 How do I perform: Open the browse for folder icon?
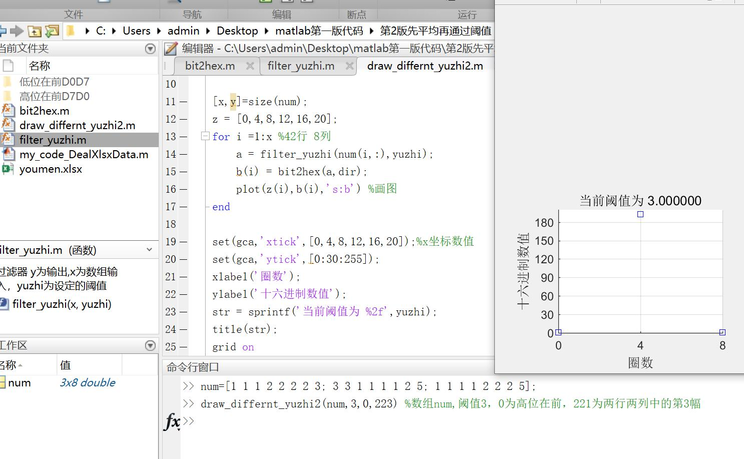point(52,31)
